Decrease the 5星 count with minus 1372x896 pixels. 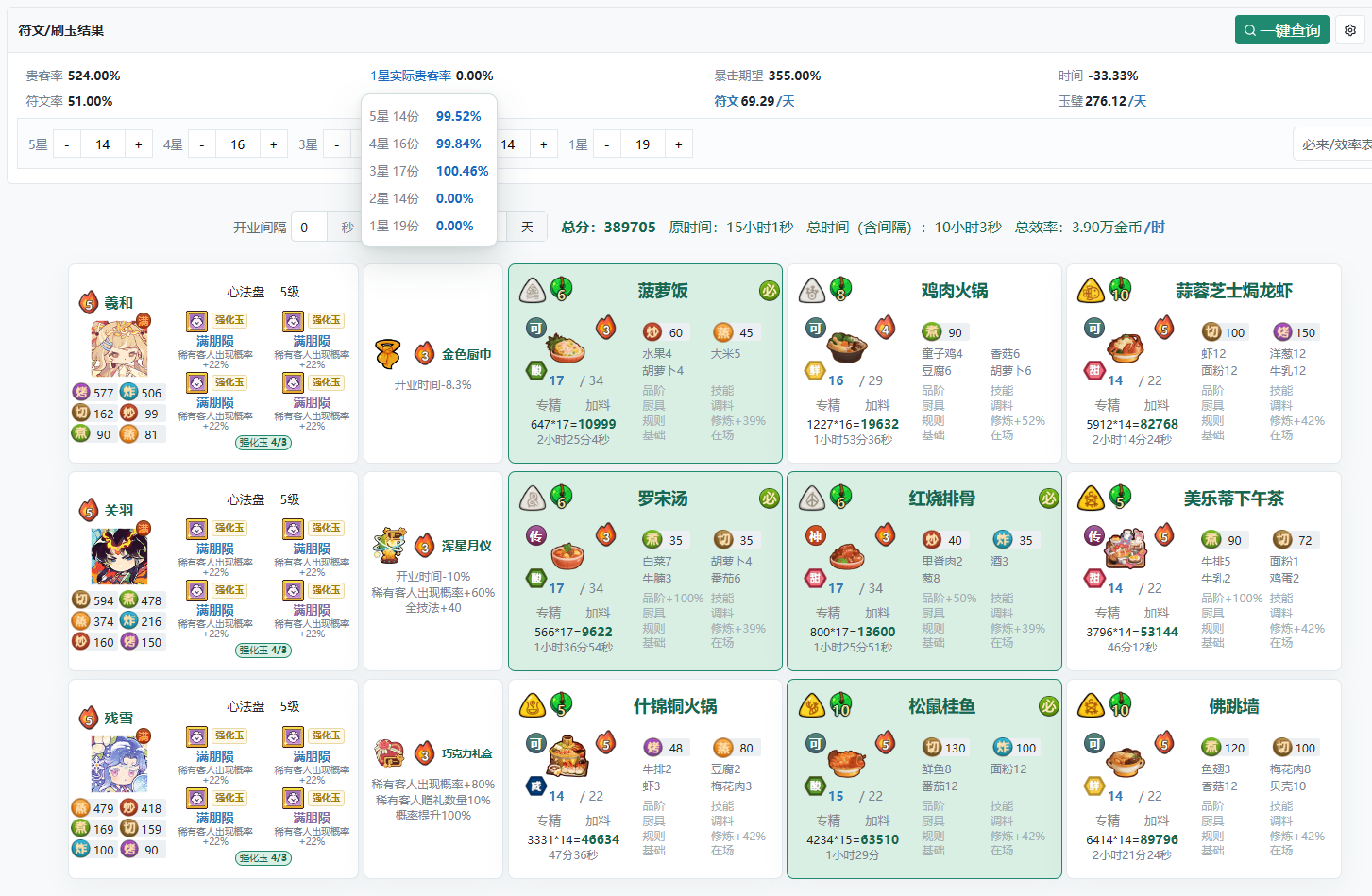[x=66, y=144]
